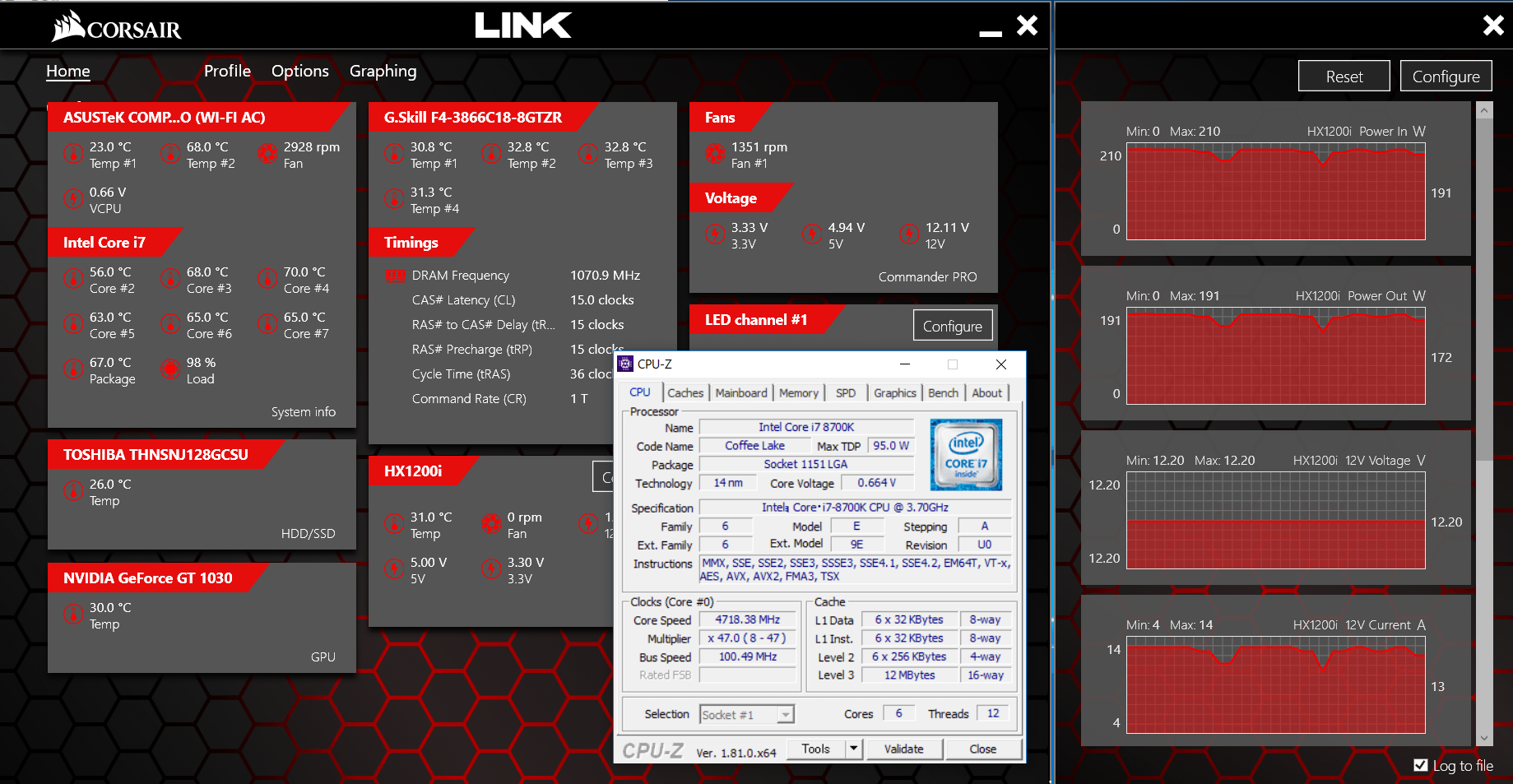This screenshot has height=784, width=1513.
Task: Click the HDD/SSD label
Action: point(309,534)
